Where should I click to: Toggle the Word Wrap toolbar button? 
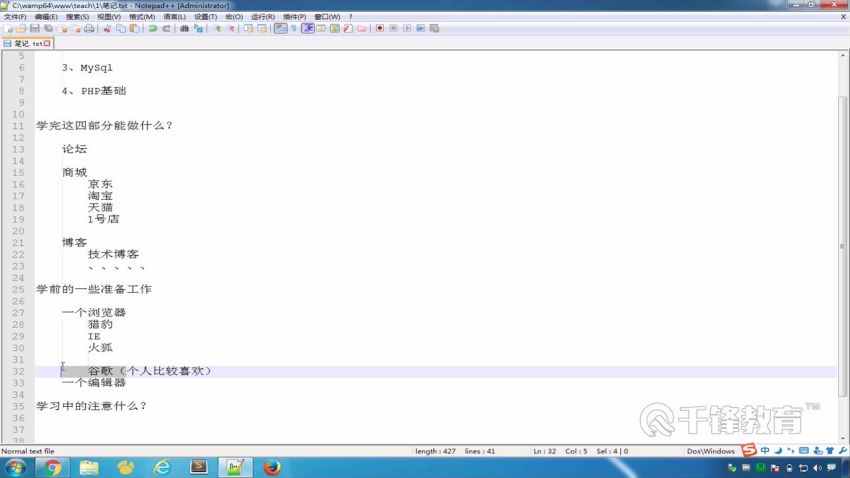(x=281, y=28)
